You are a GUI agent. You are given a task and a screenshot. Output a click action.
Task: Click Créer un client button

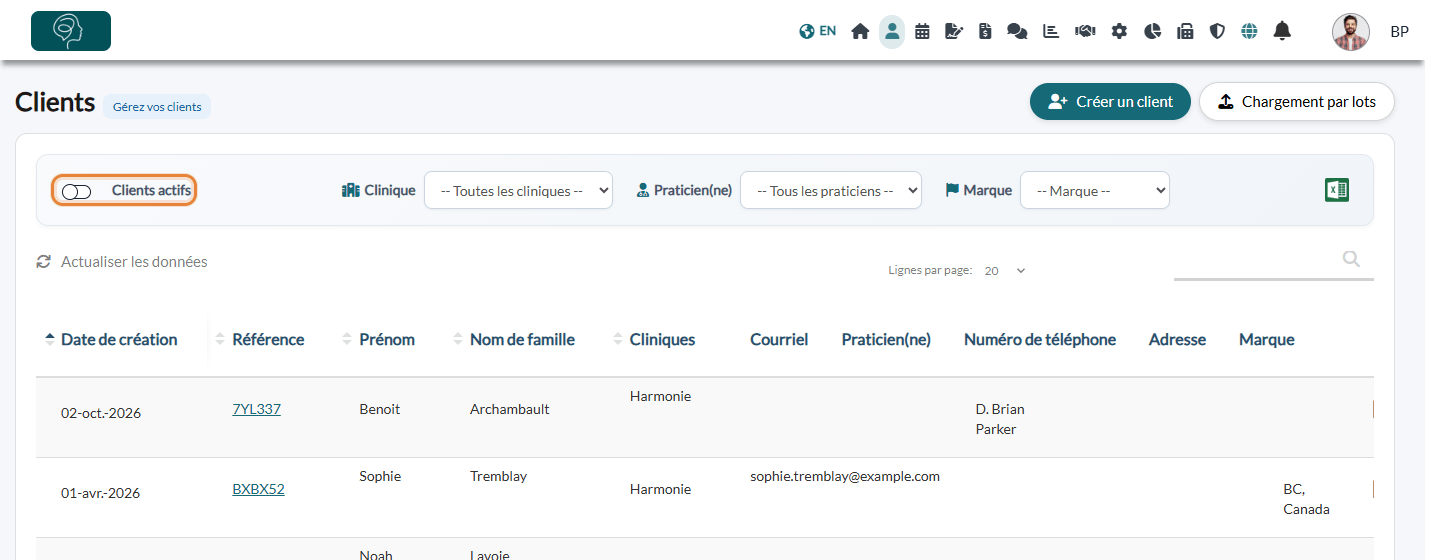point(1110,102)
